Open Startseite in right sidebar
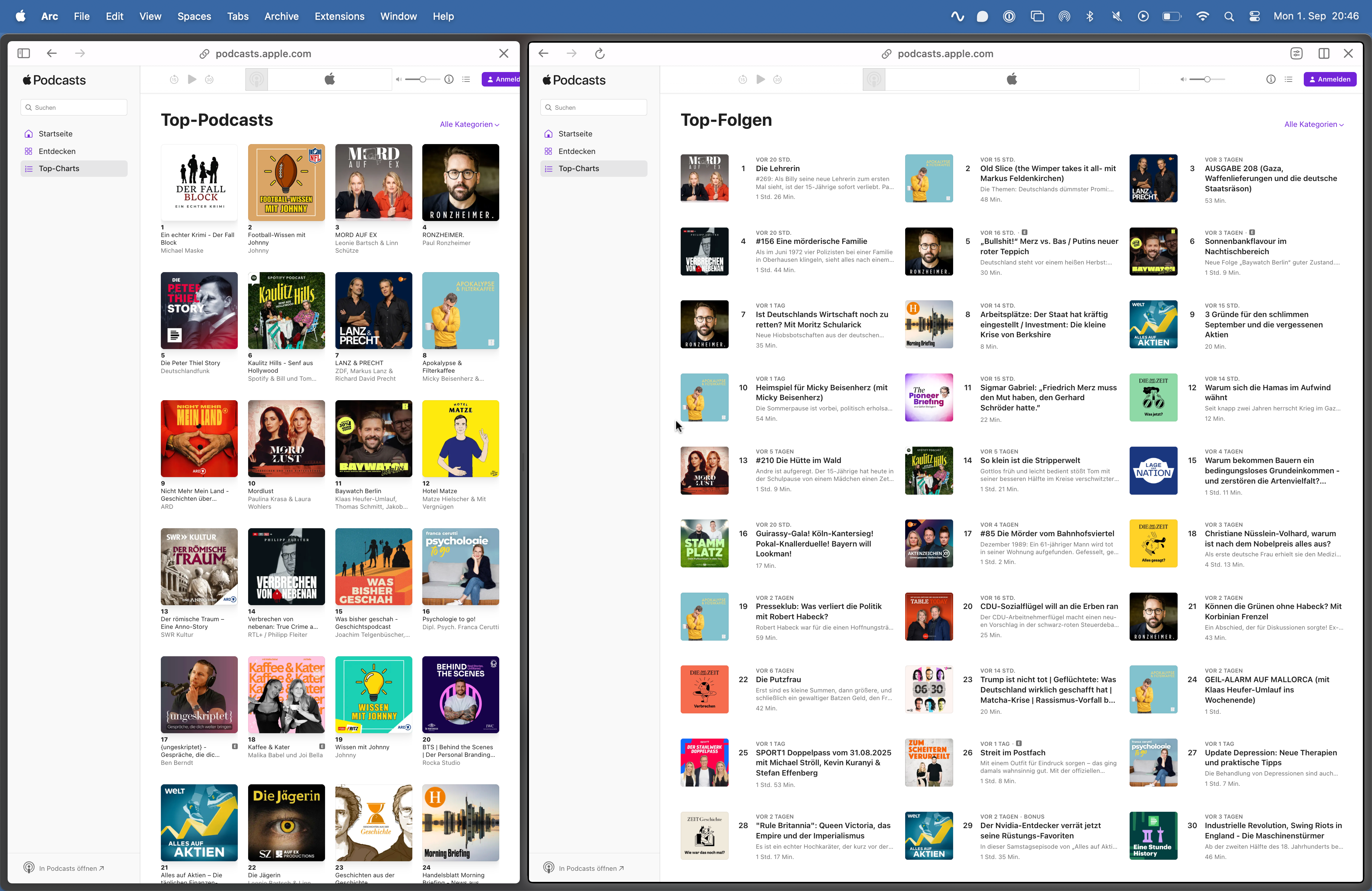The height and width of the screenshot is (891, 1372). pyautogui.click(x=594, y=134)
